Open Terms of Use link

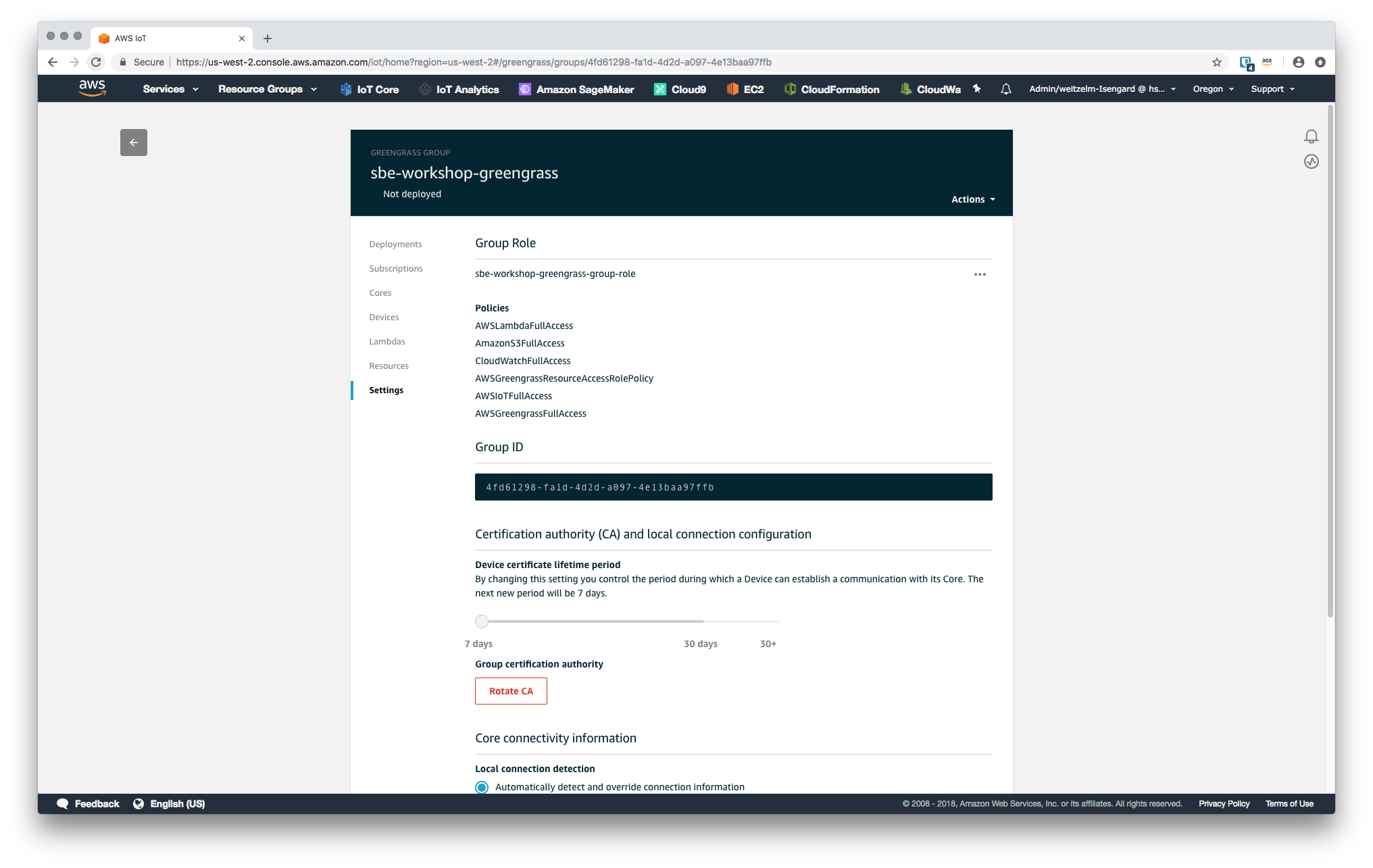tap(1289, 804)
